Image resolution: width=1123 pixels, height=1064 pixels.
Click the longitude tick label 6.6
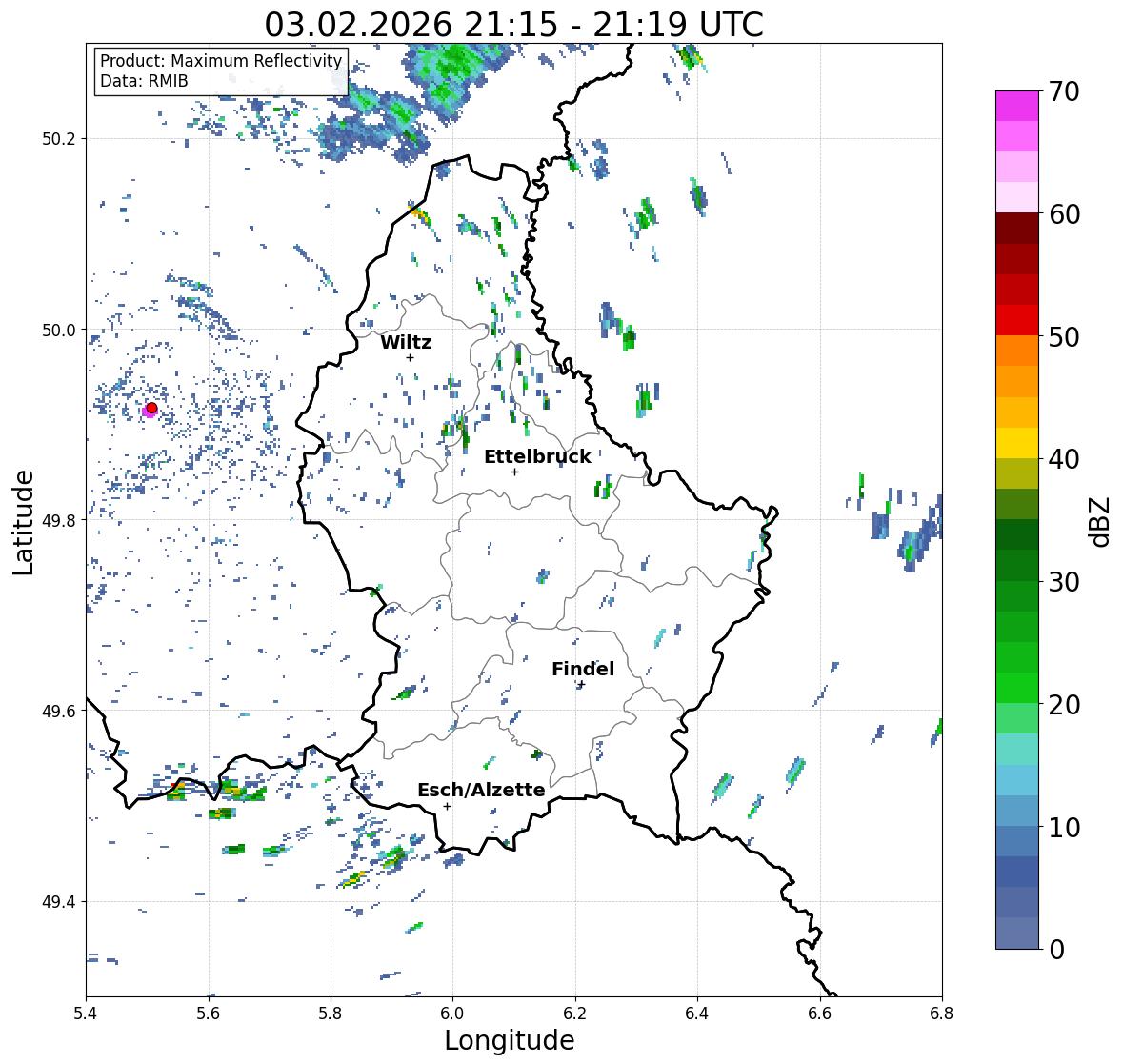click(x=820, y=1014)
